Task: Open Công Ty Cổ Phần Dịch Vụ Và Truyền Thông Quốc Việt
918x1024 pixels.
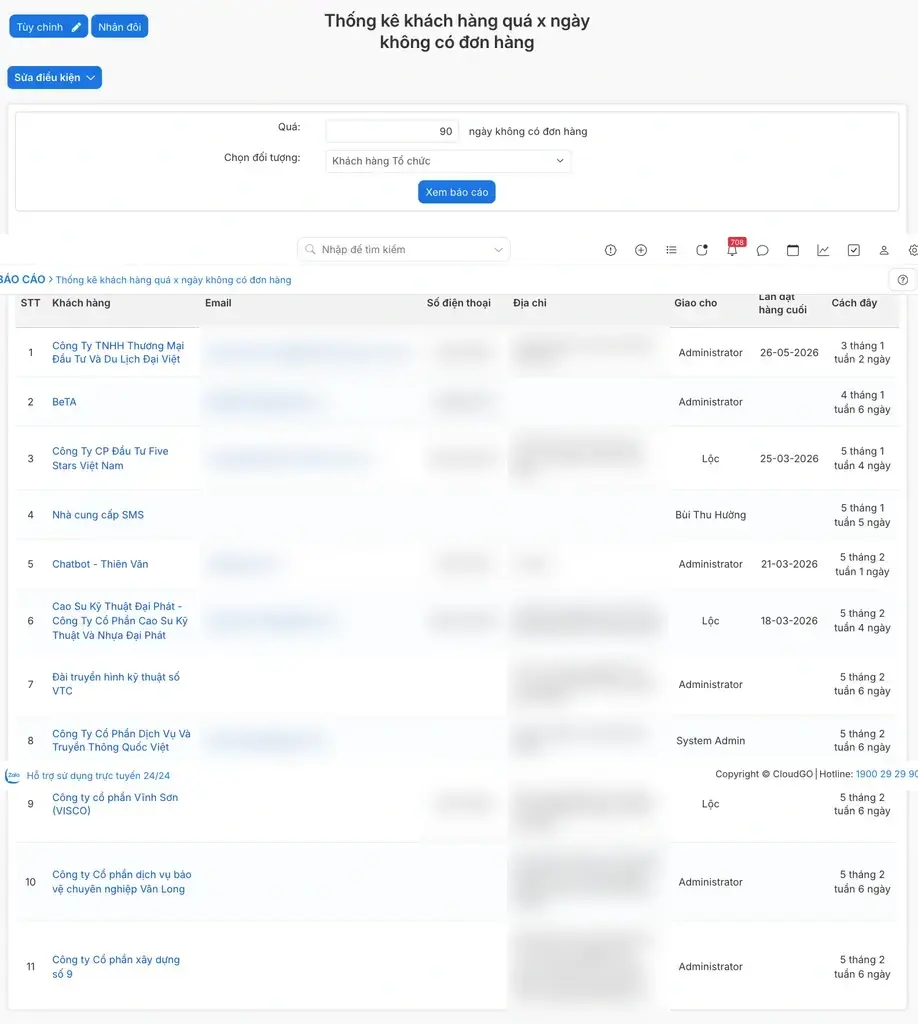Action: 121,741
